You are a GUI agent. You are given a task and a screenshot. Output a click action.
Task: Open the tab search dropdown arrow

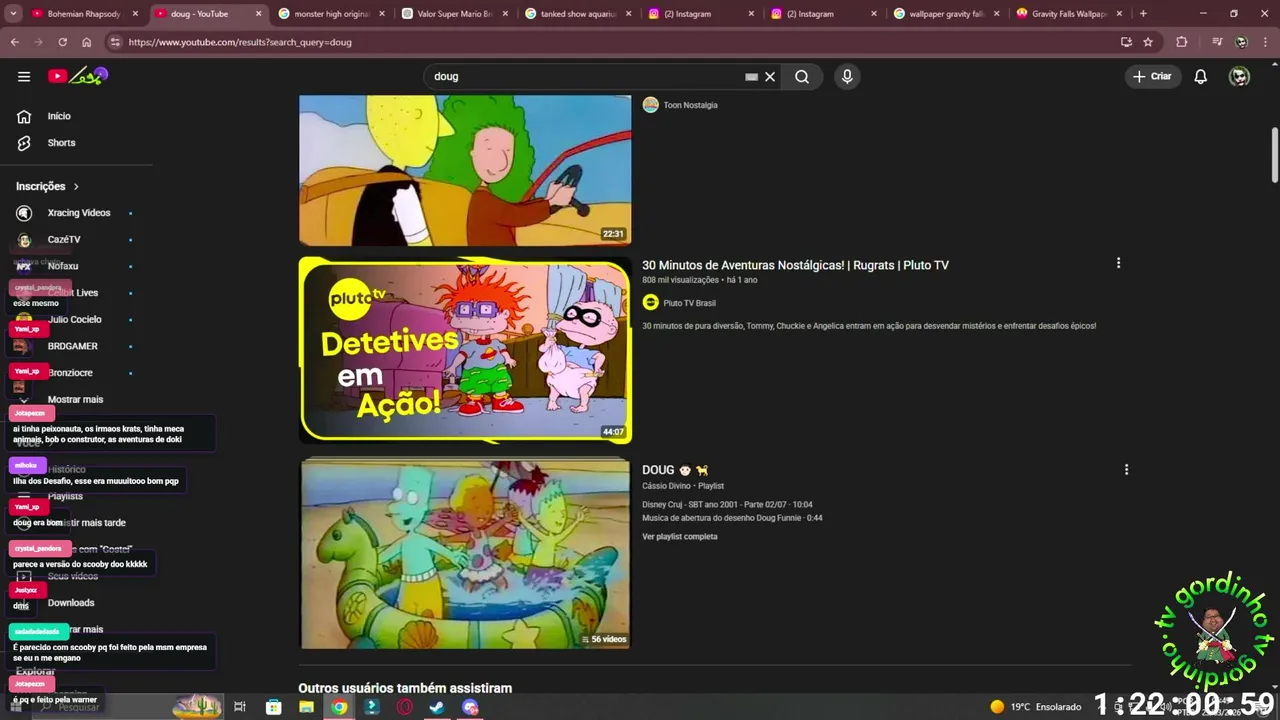coord(13,14)
